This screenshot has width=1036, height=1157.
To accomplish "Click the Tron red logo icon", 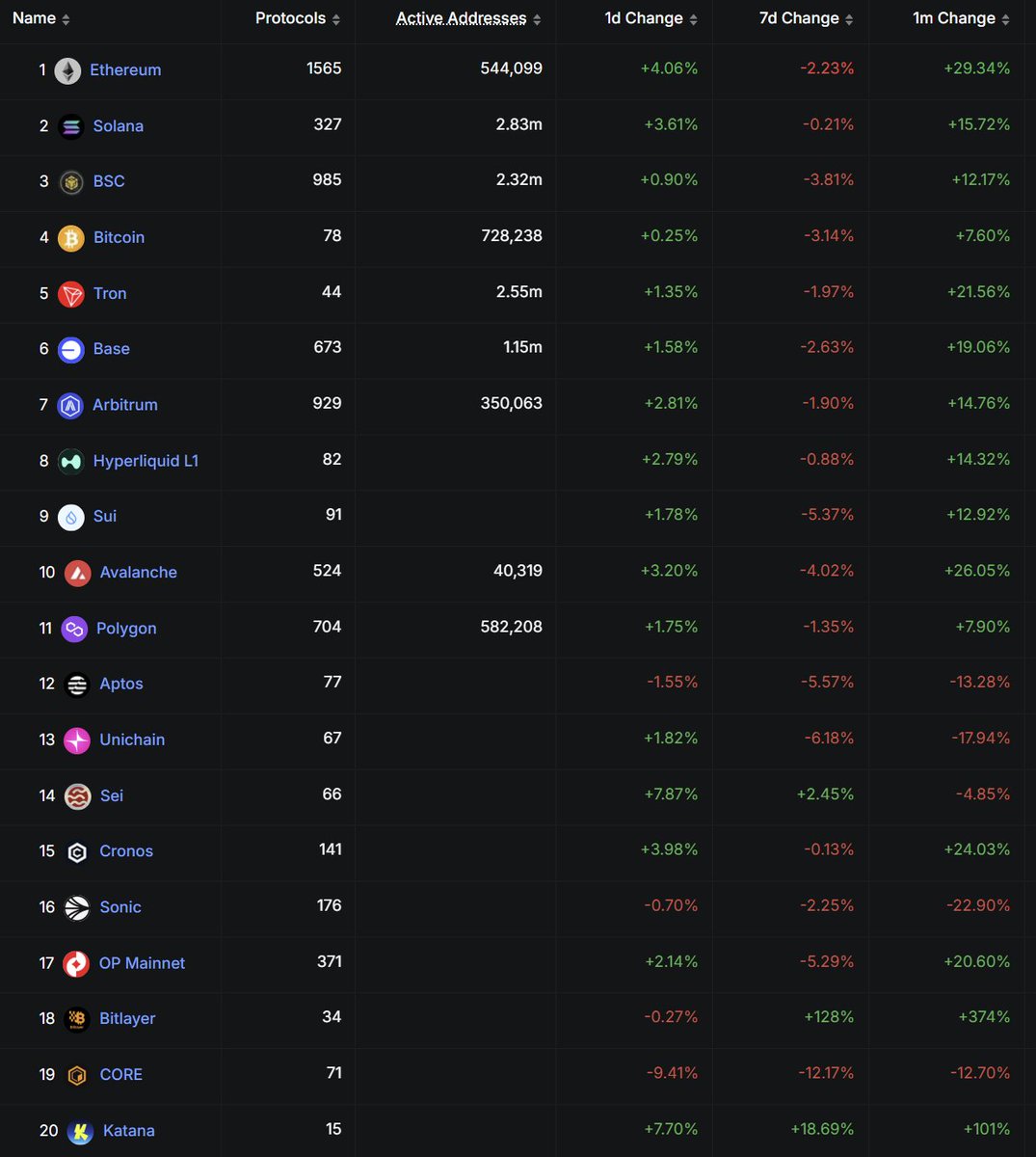I will pyautogui.click(x=71, y=294).
